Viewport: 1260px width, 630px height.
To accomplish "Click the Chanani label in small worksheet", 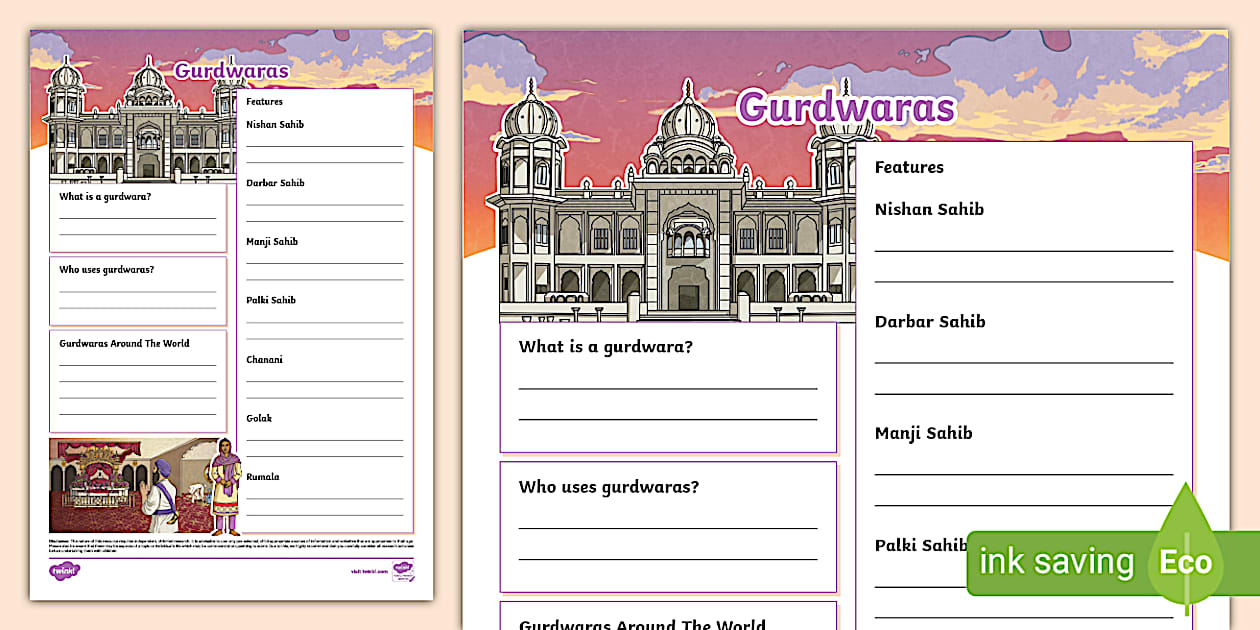I will [264, 359].
